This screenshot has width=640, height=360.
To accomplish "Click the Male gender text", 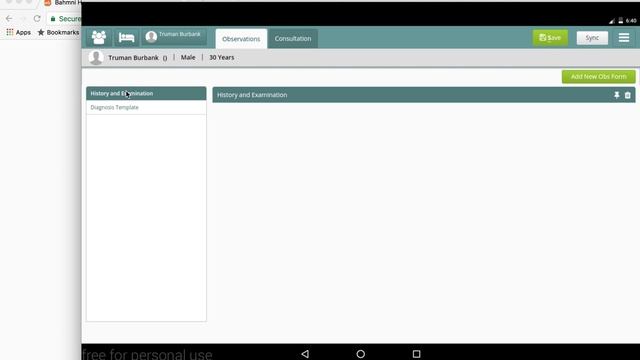I will [x=188, y=58].
